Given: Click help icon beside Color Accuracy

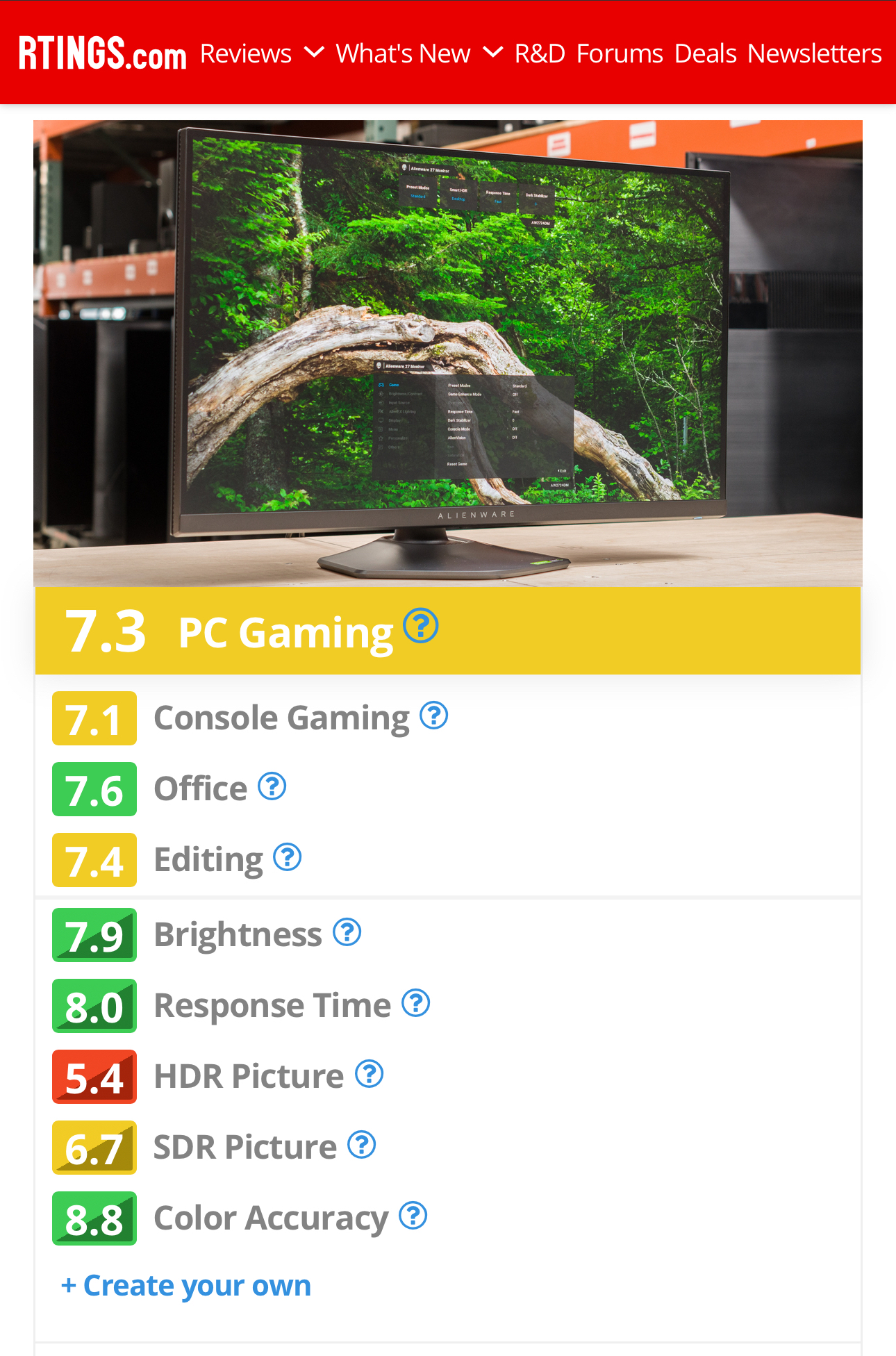Looking at the screenshot, I should coord(413,1216).
